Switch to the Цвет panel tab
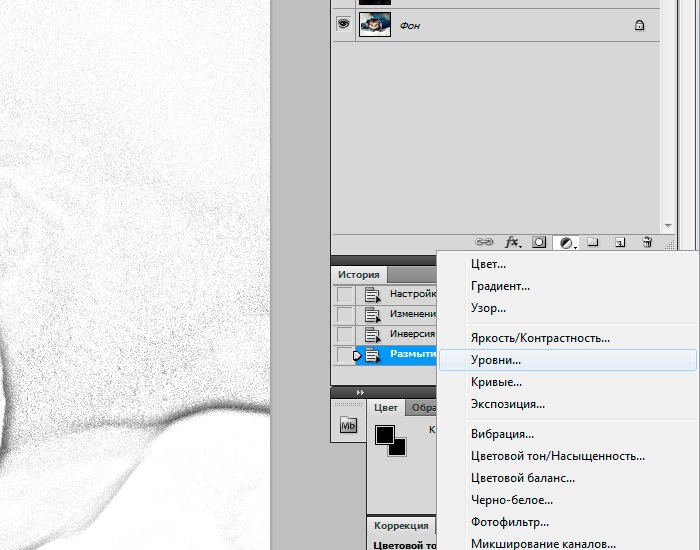 (x=386, y=408)
